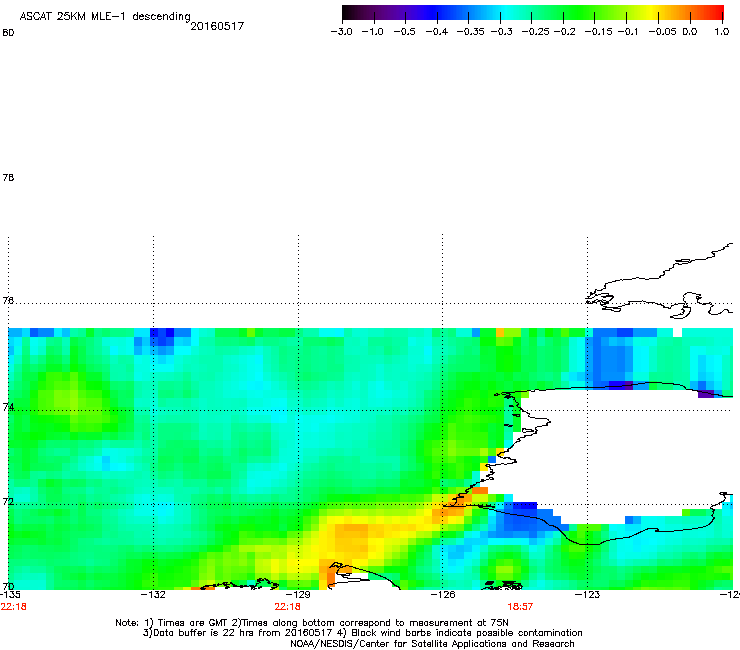Image resolution: width=740 pixels, height=650 pixels.
Task: Click the title "ASCAT 25KM MLE-1 descending"
Action: 105,17
